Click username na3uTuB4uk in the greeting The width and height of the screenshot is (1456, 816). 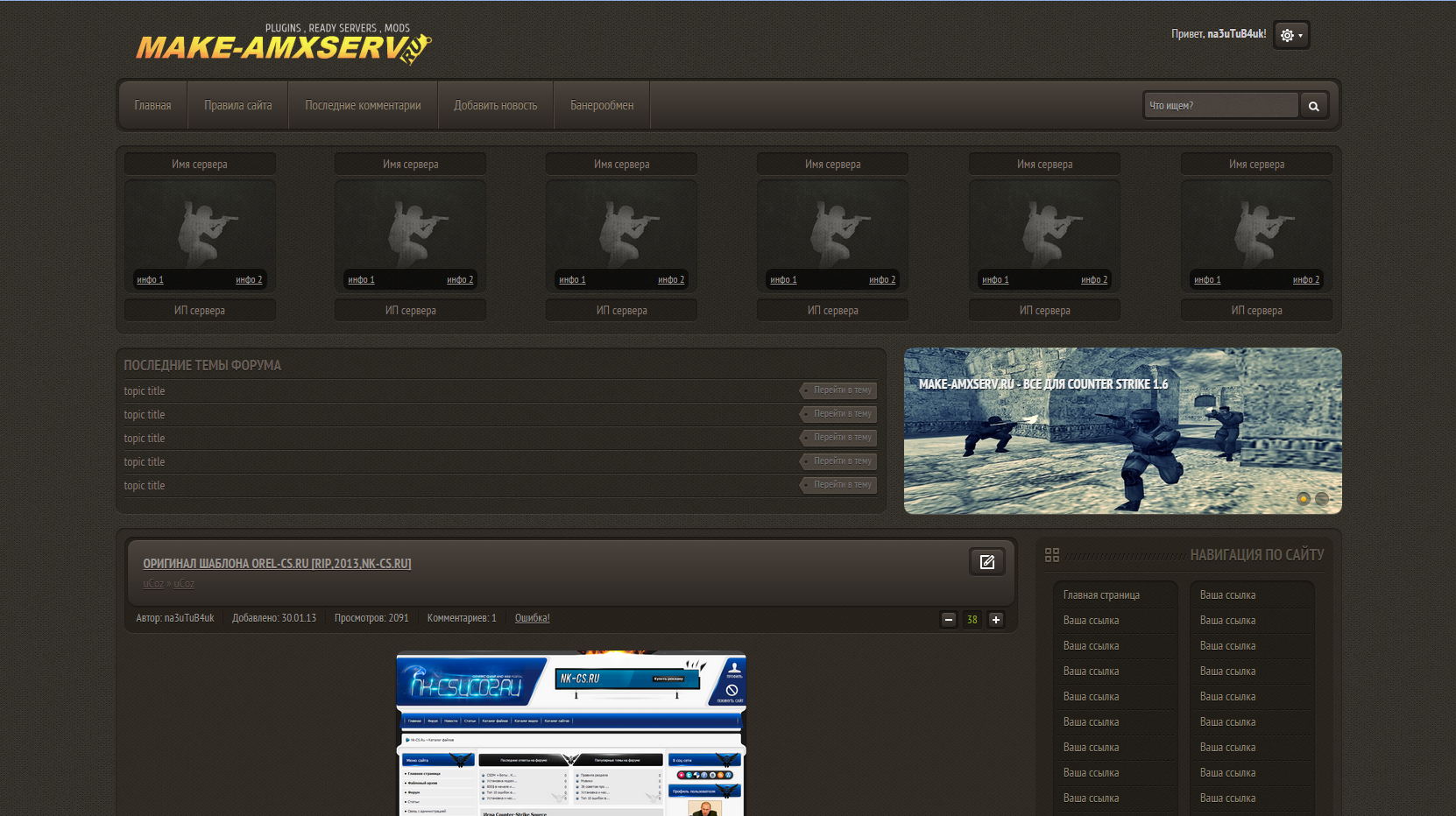(x=1237, y=34)
